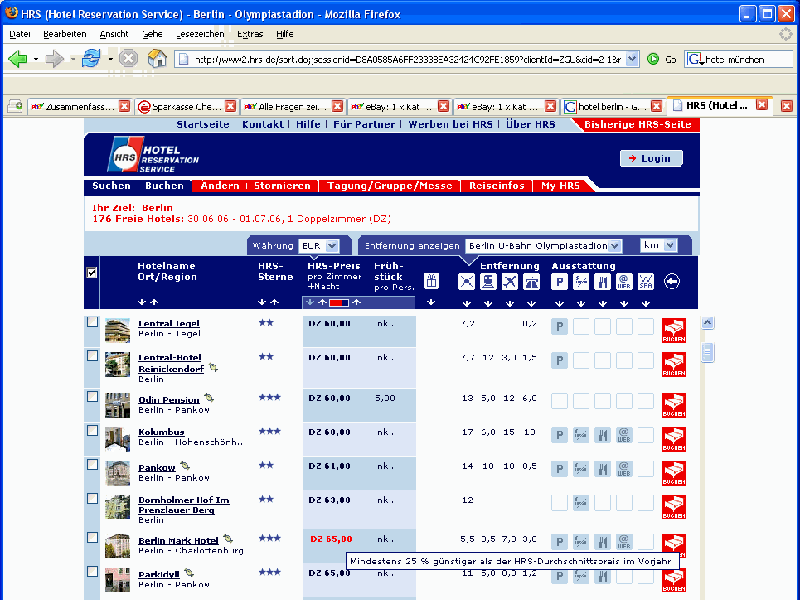Open the Bearbeiten menu
800x600 pixels.
[x=64, y=33]
